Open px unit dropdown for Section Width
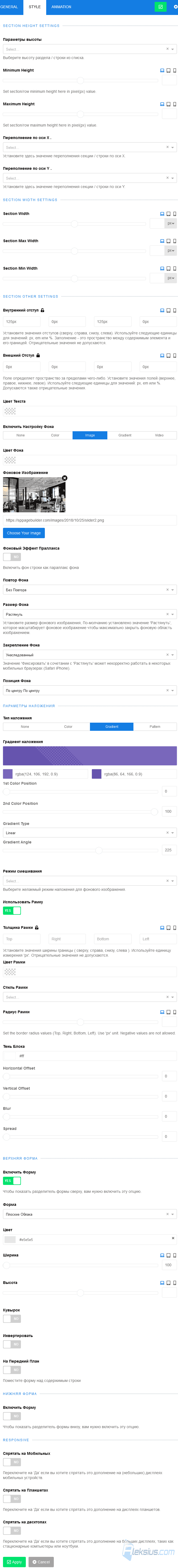Viewport: 178px width, 1568px height. click(x=171, y=223)
